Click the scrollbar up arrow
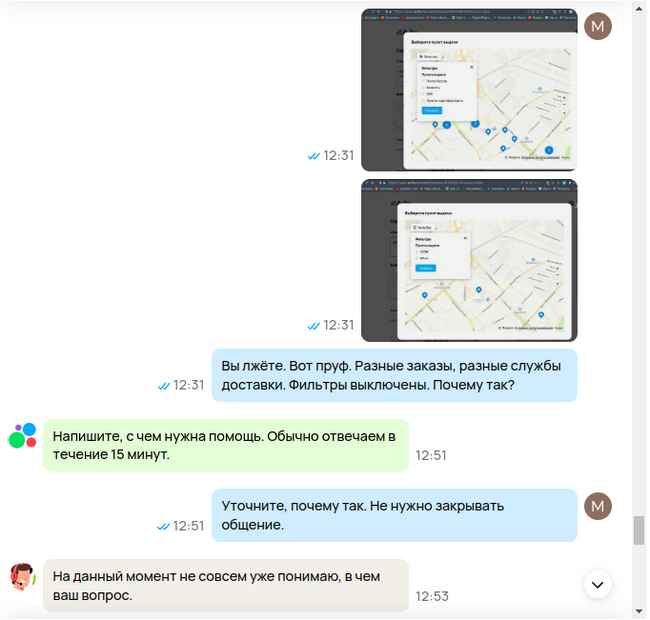650x620 pixels. pyautogui.click(x=639, y=8)
